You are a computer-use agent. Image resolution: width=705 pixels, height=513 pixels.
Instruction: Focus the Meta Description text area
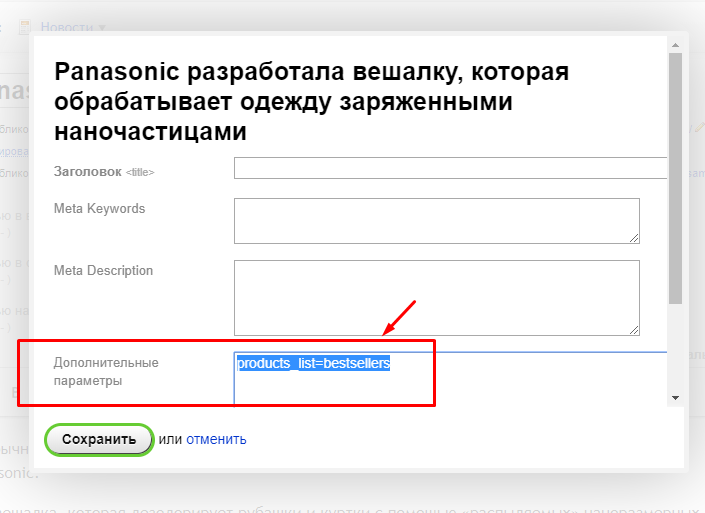[436, 297]
